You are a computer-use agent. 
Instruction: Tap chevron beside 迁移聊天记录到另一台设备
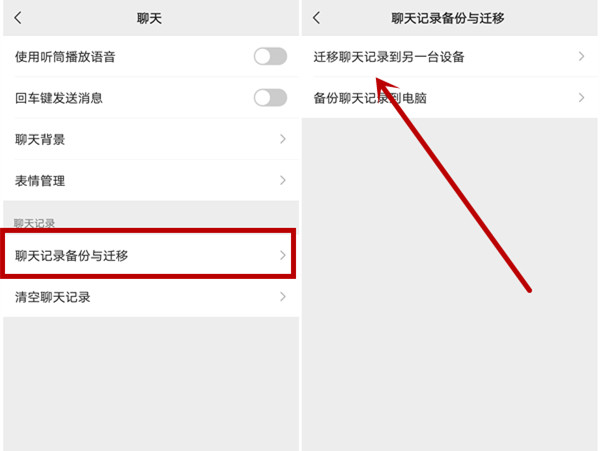pos(581,57)
